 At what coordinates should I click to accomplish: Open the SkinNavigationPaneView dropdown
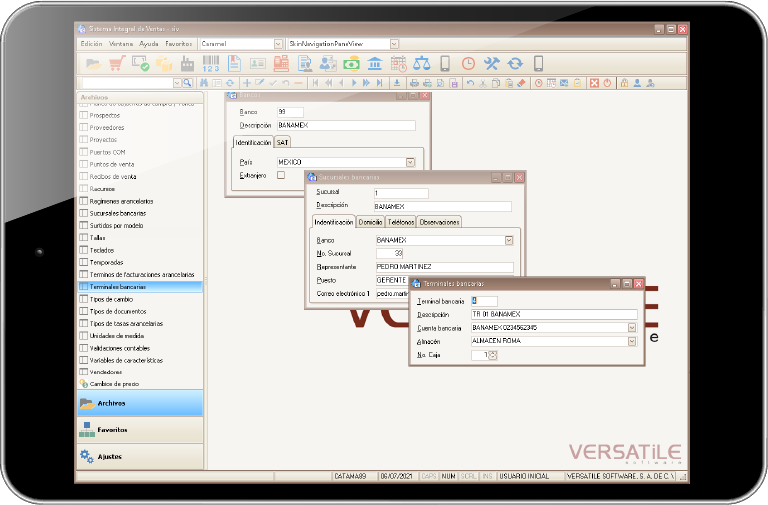pos(394,44)
